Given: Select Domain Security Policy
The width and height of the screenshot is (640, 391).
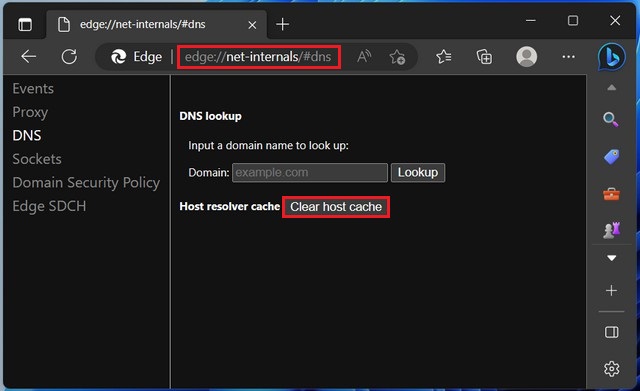Looking at the screenshot, I should click(x=86, y=183).
